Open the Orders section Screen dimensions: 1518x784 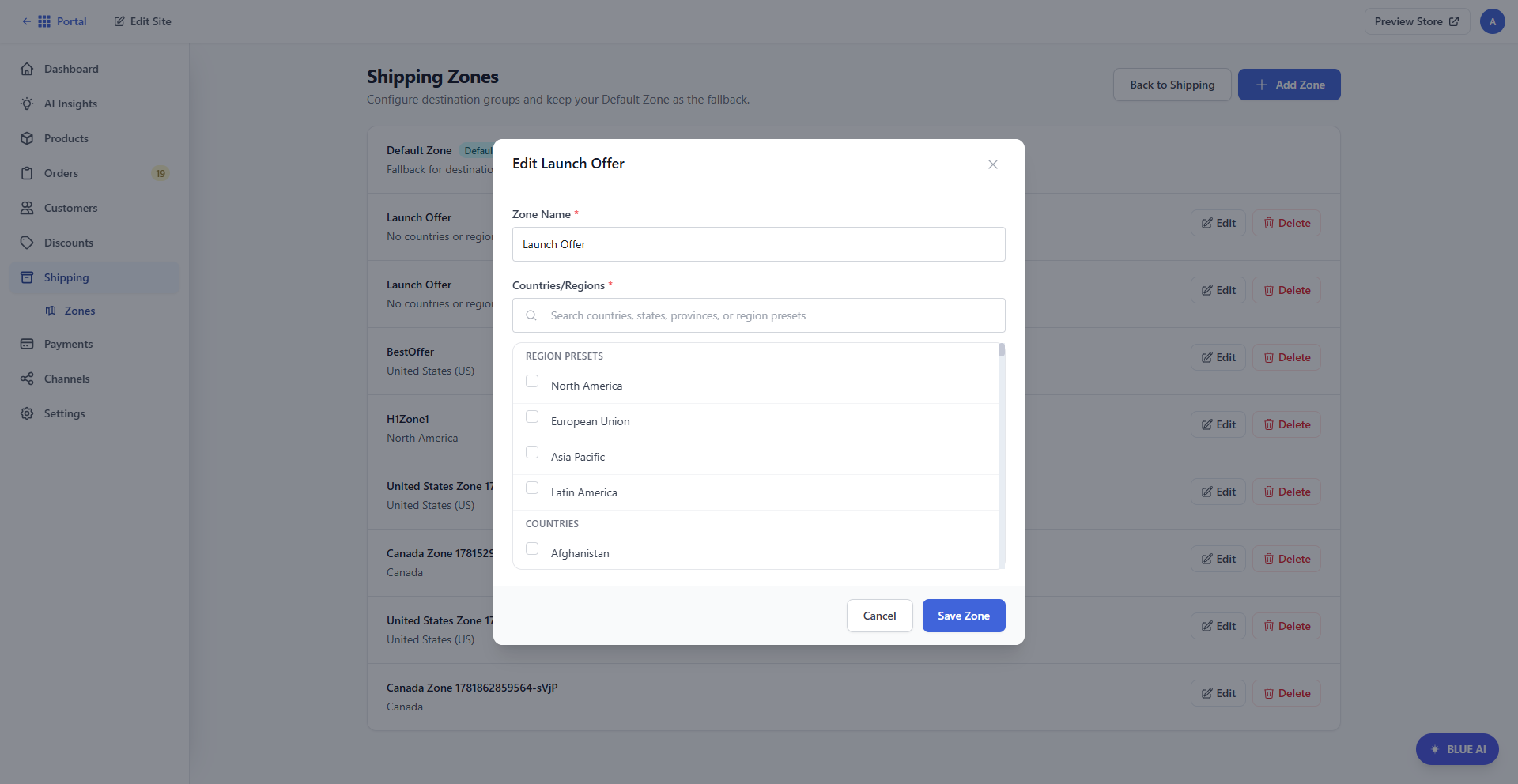(94, 173)
